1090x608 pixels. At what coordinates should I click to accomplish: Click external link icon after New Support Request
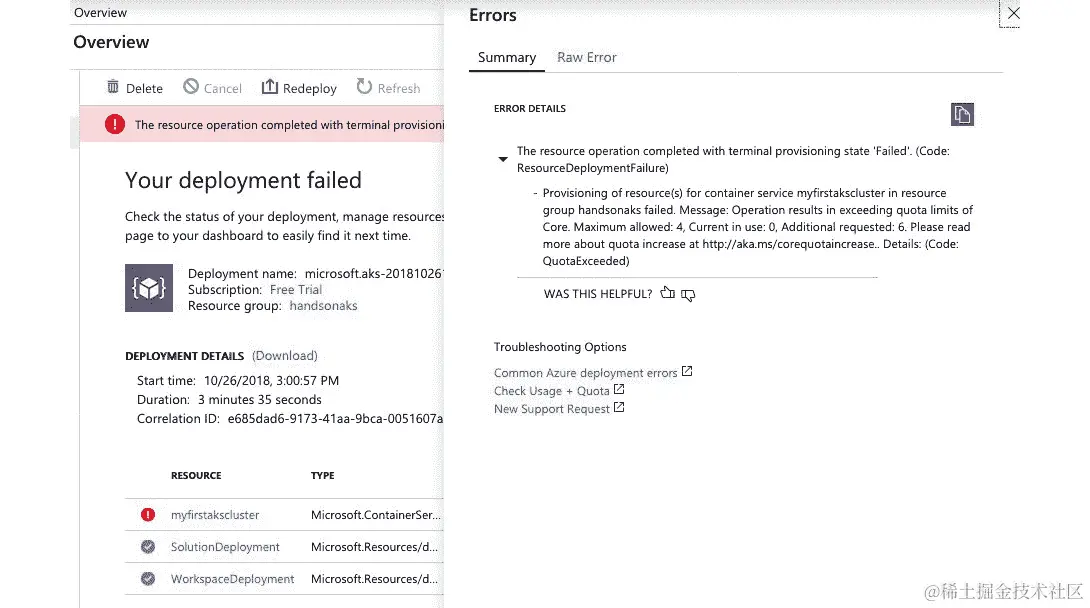[619, 407]
